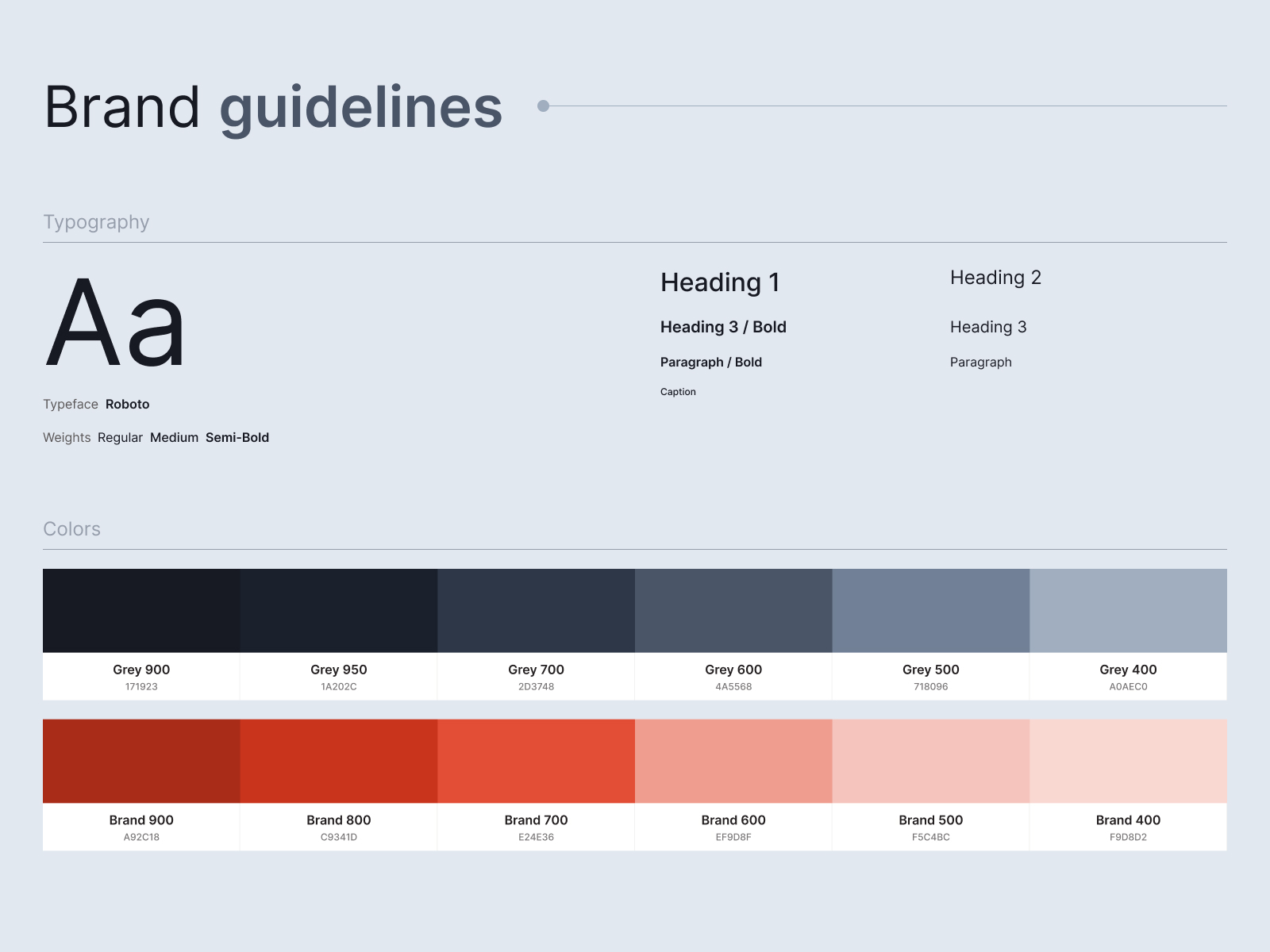Select the Grey 500 color swatch

930,610
